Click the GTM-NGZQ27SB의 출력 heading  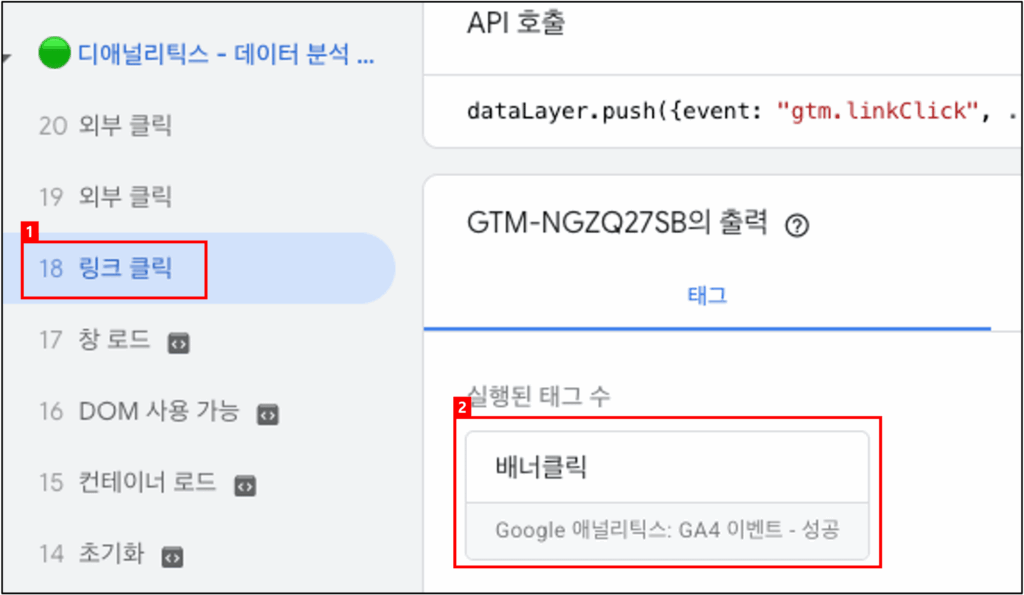[617, 223]
